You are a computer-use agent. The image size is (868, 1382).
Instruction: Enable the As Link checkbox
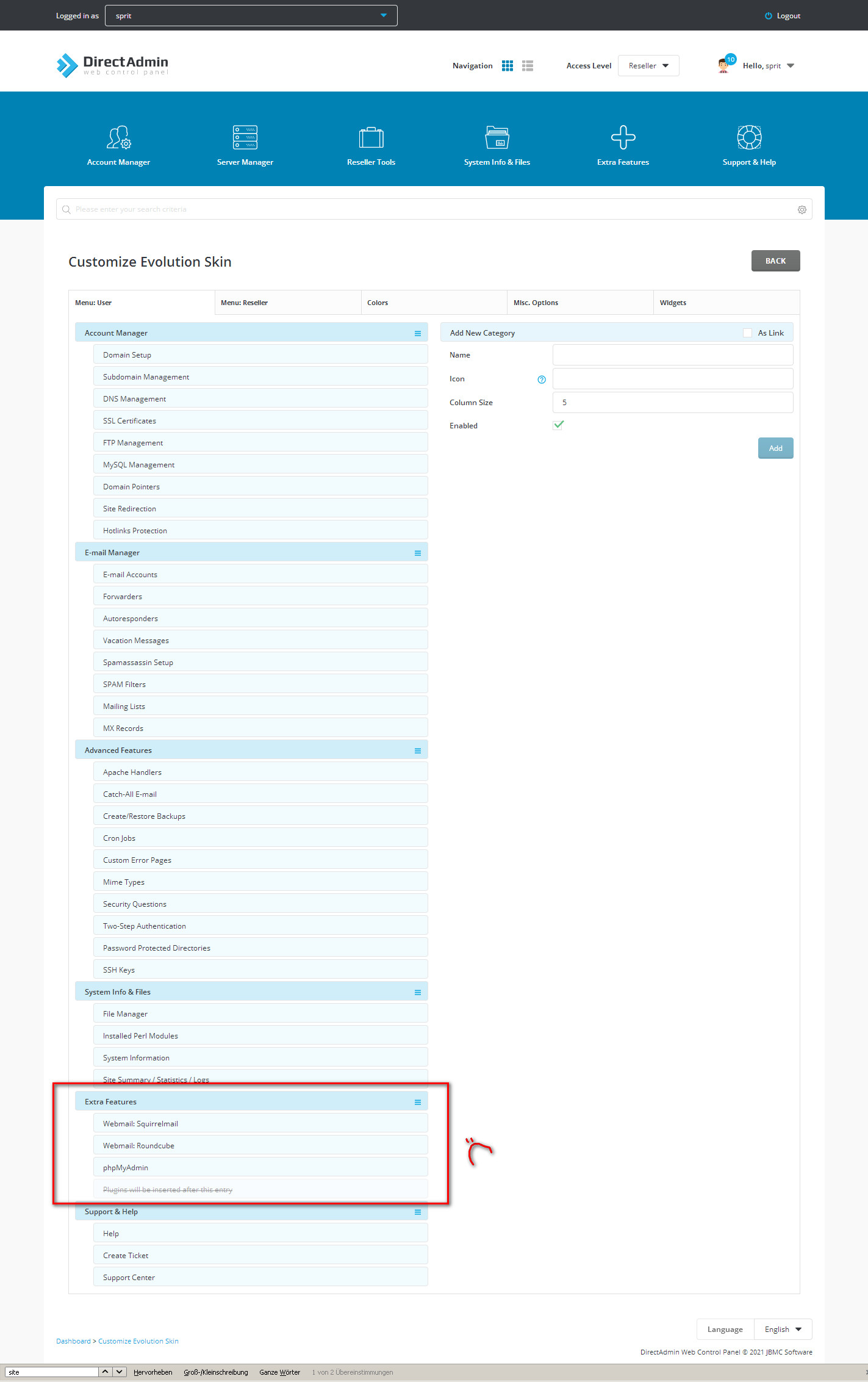coord(747,333)
